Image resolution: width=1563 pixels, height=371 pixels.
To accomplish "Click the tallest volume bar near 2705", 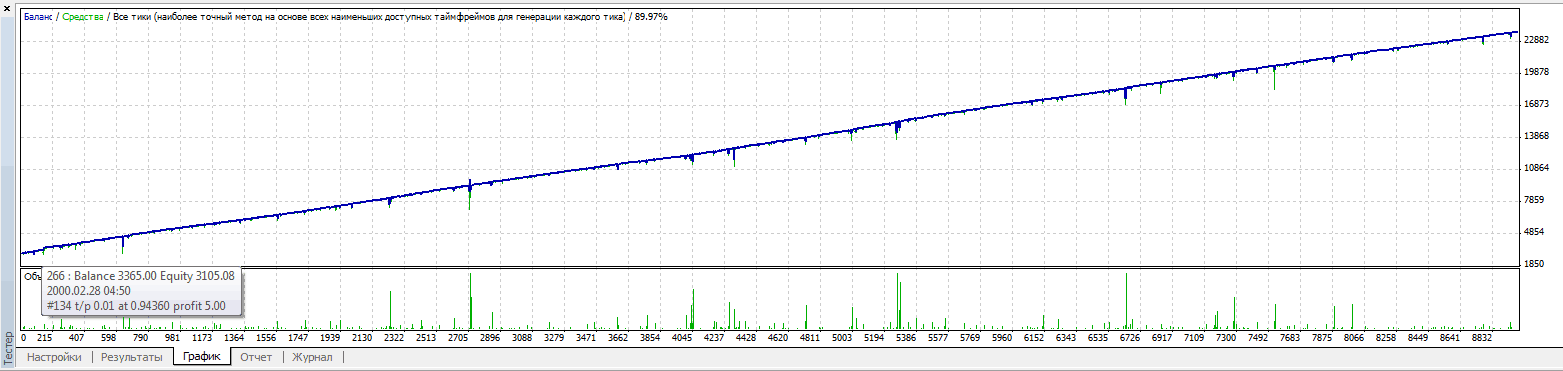I will tap(470, 300).
